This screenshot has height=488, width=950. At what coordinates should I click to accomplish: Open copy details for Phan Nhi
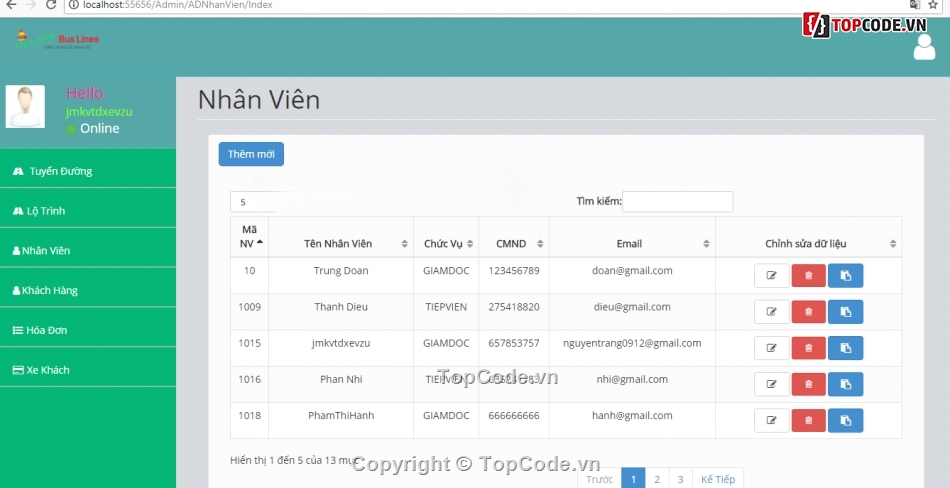click(845, 384)
